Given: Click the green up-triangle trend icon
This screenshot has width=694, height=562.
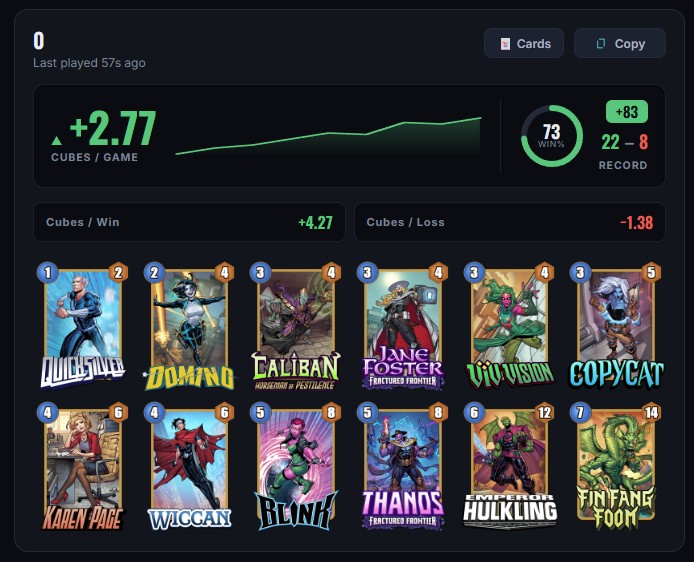Looking at the screenshot, I should coord(56,141).
